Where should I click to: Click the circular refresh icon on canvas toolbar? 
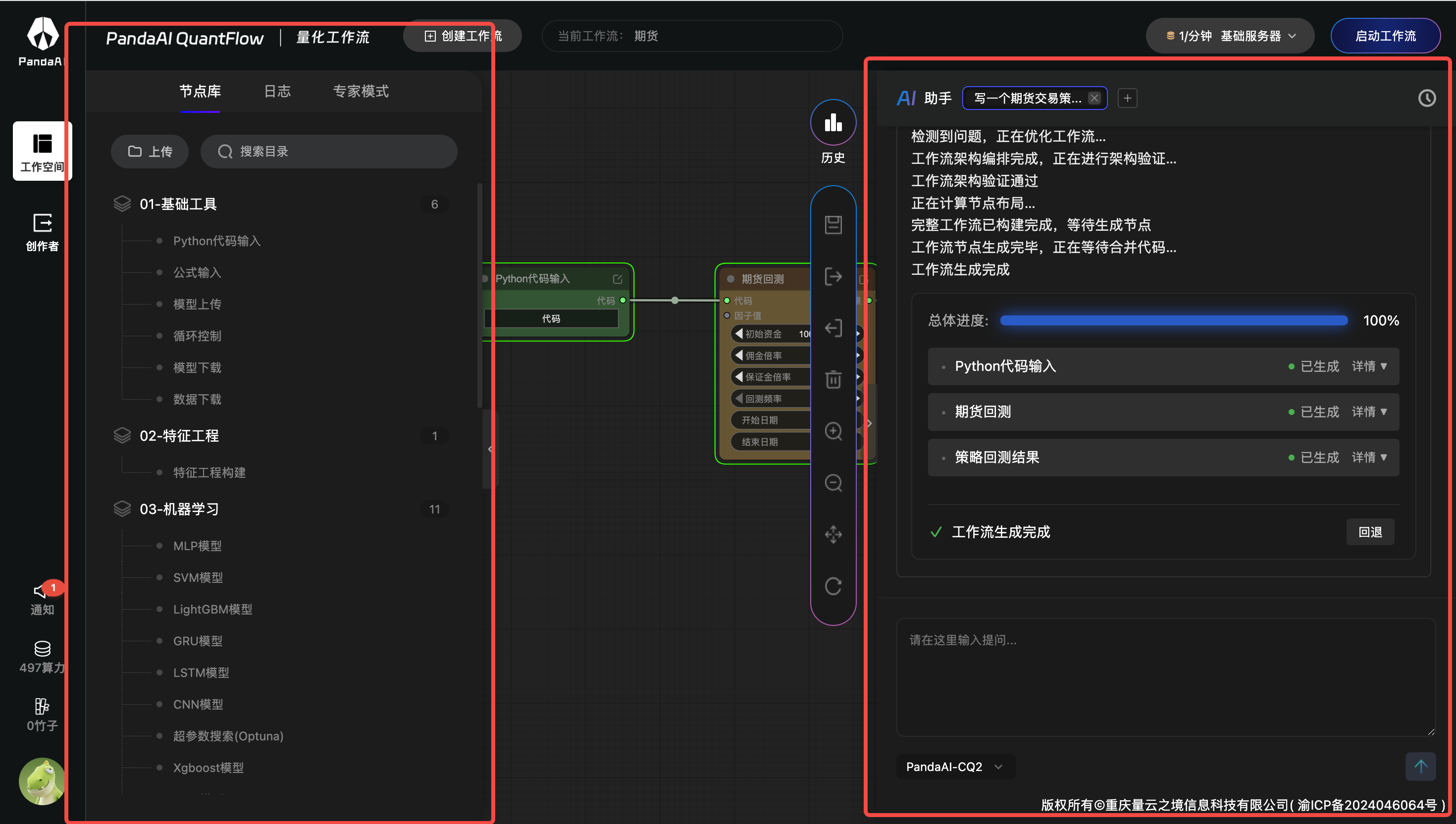tap(833, 586)
